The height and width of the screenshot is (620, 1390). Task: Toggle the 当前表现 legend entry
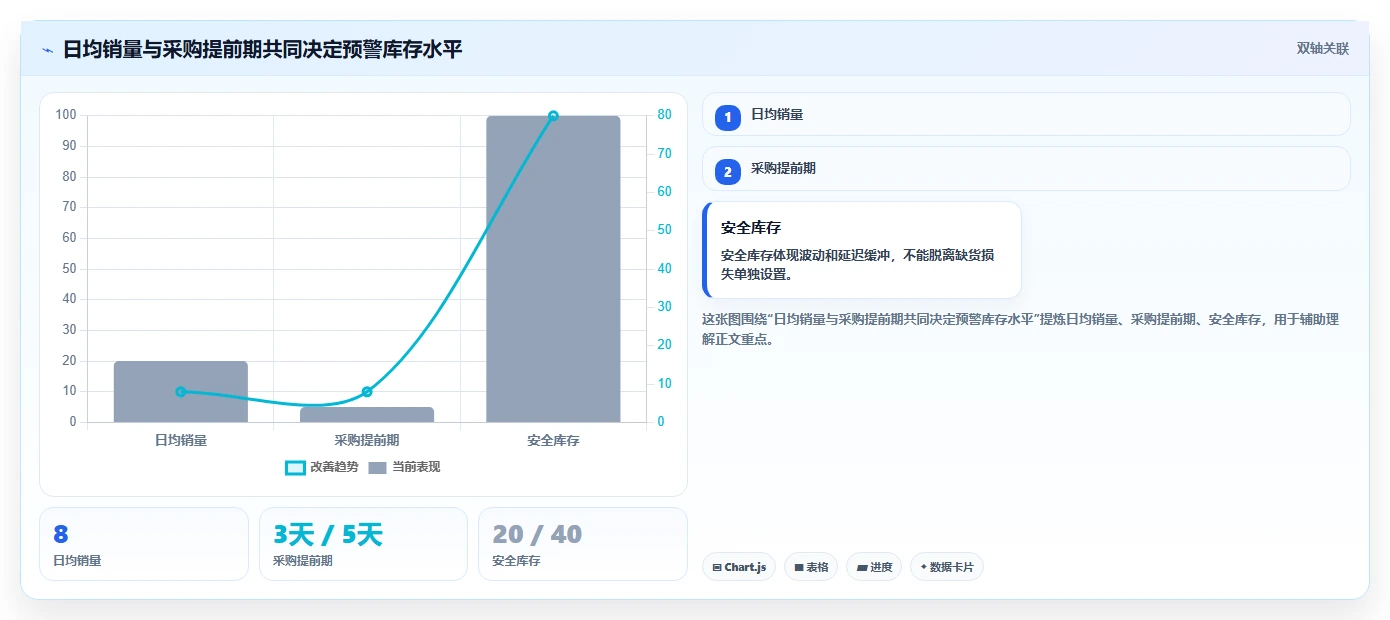404,467
